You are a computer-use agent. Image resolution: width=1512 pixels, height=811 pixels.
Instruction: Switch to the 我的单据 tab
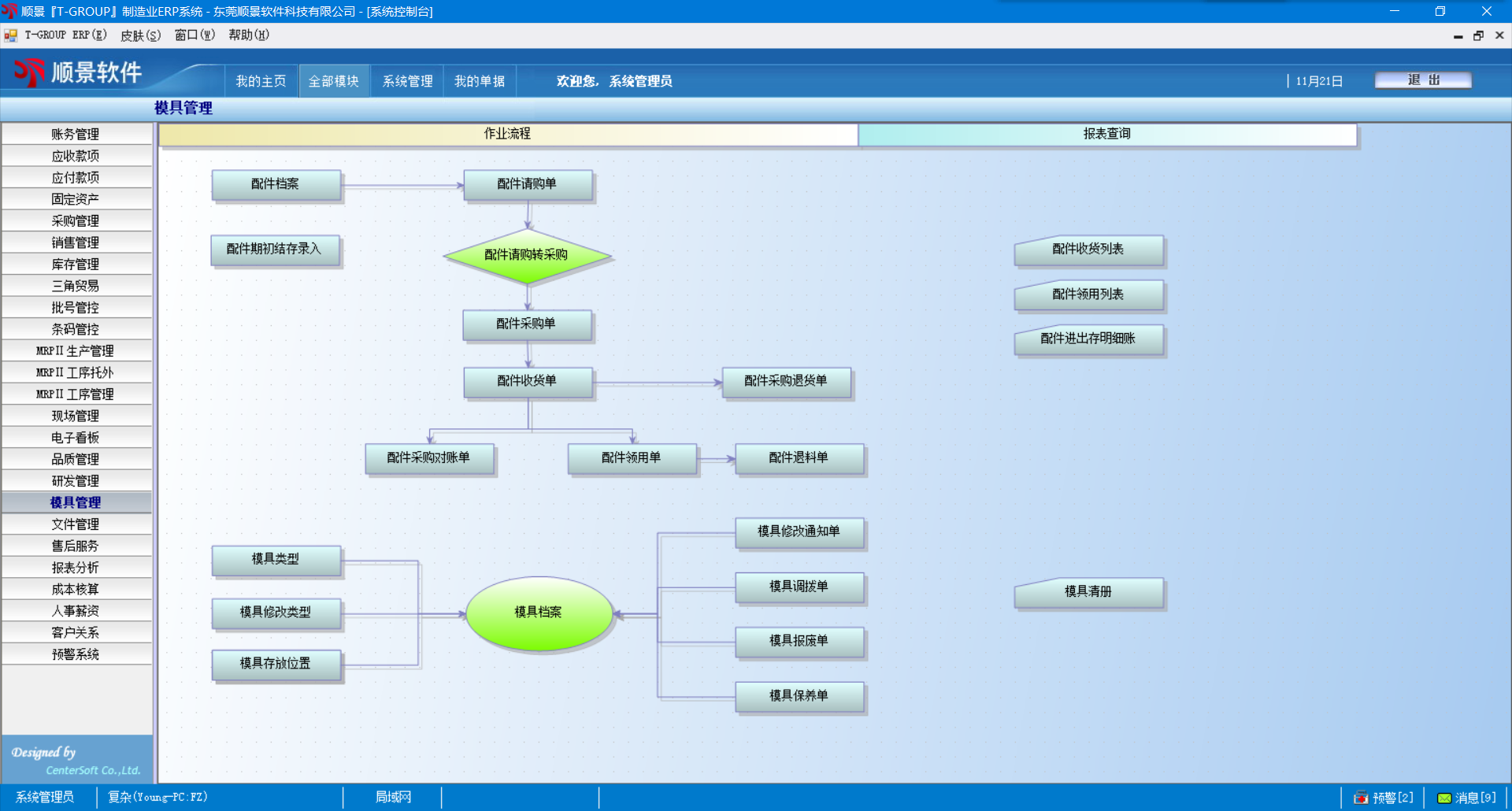click(x=479, y=81)
